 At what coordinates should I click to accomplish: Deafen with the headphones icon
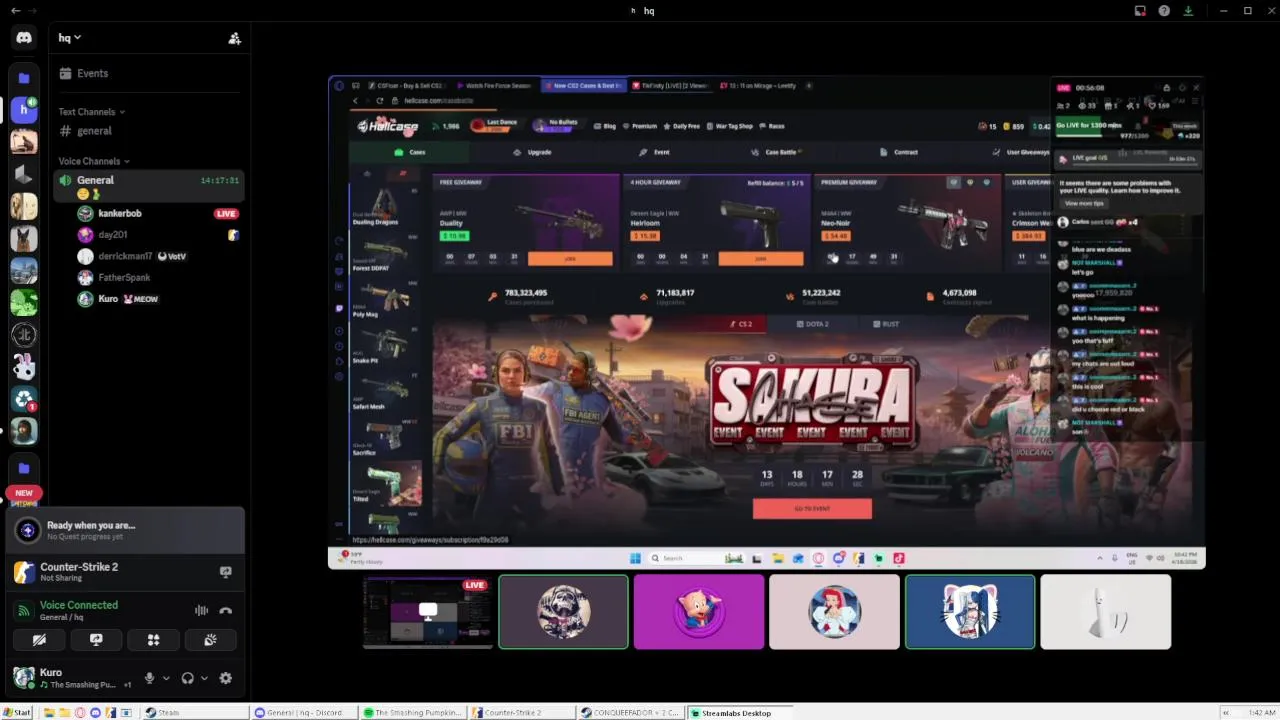[187, 678]
